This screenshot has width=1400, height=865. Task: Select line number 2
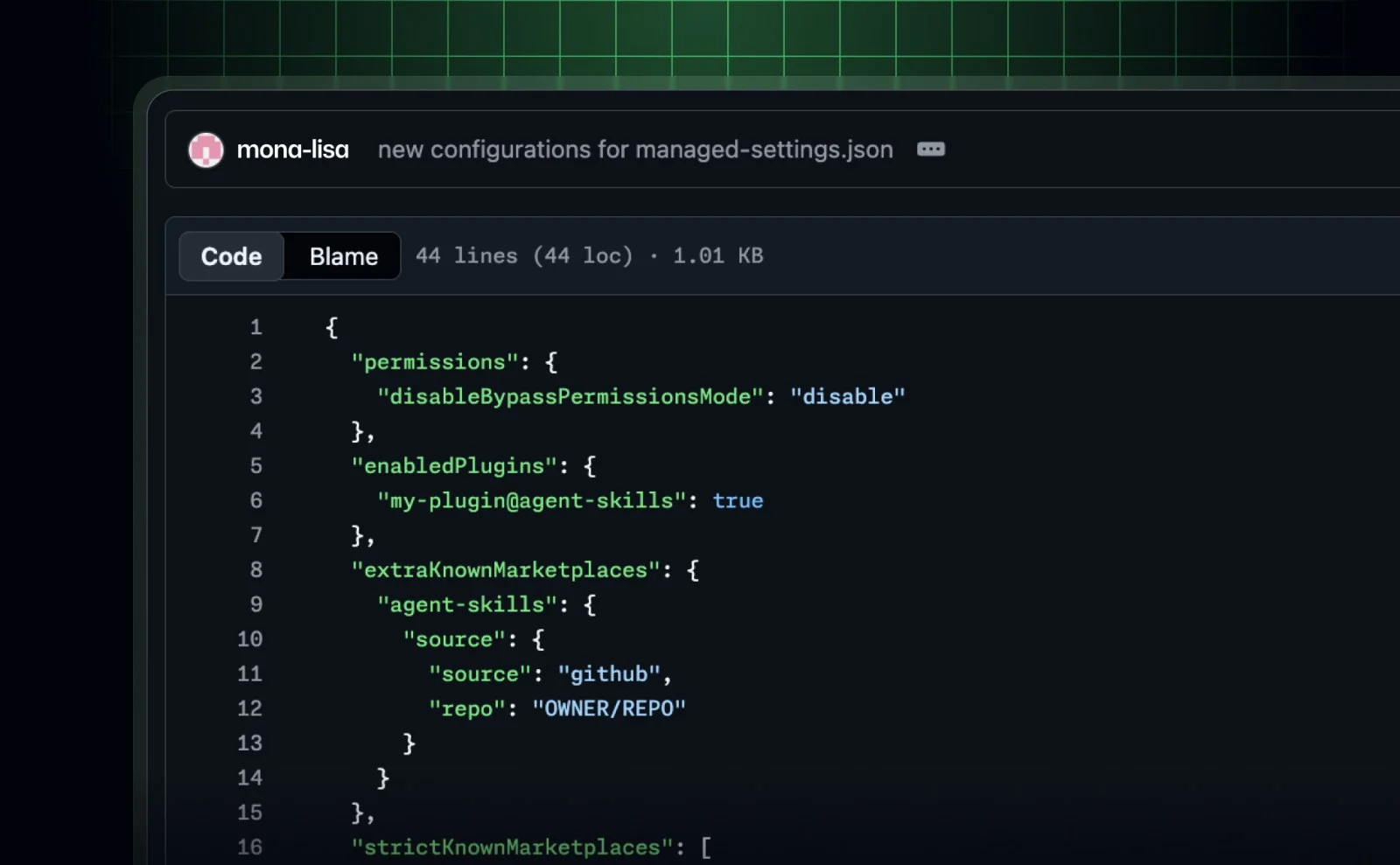(255, 362)
